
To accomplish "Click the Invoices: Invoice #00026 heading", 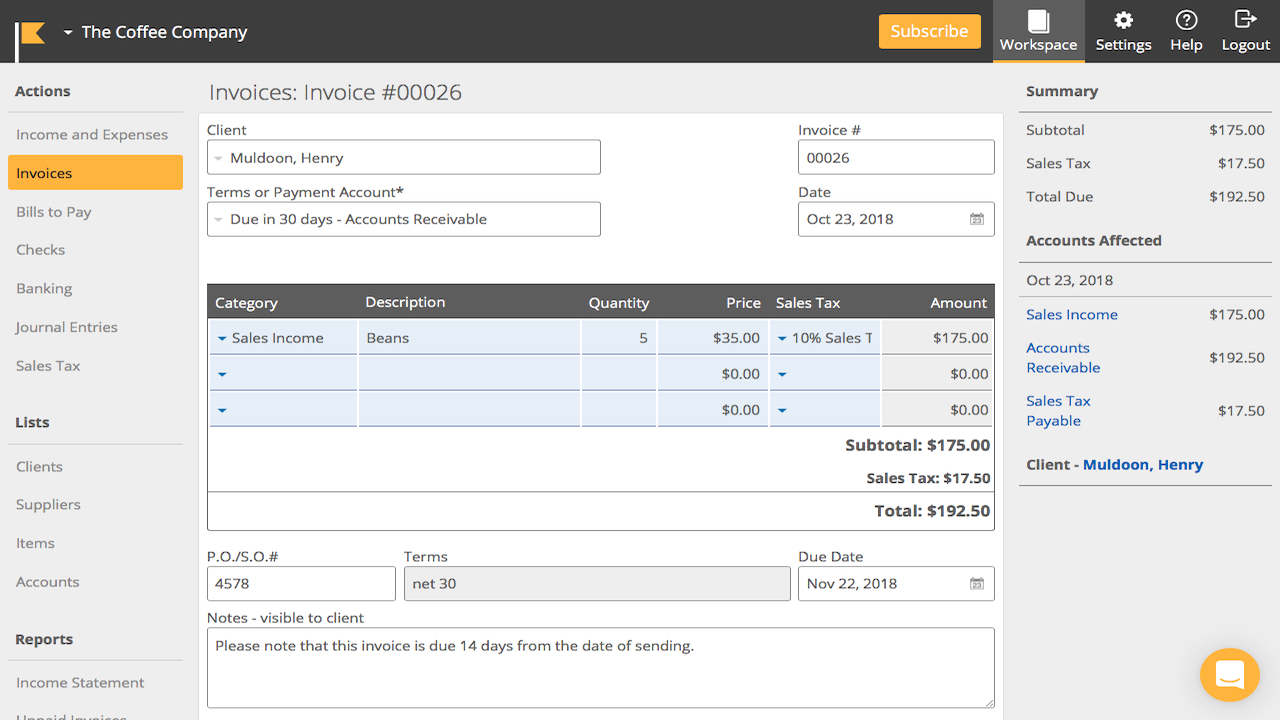I will pos(335,93).
